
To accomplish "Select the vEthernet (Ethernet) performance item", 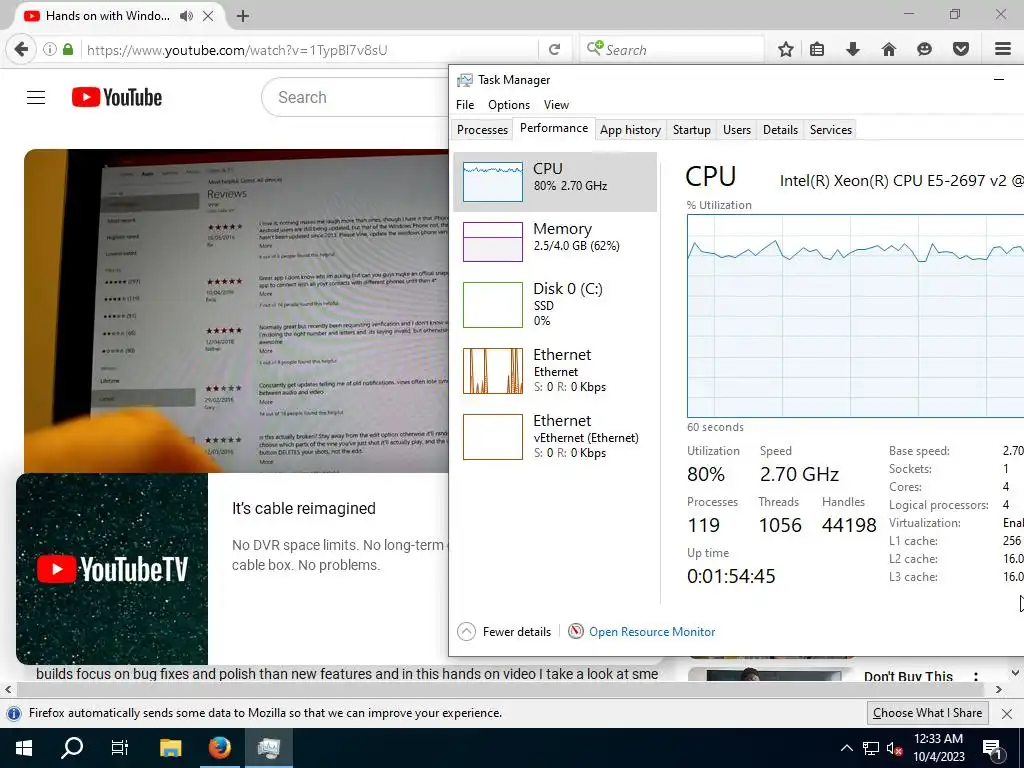I will 555,436.
